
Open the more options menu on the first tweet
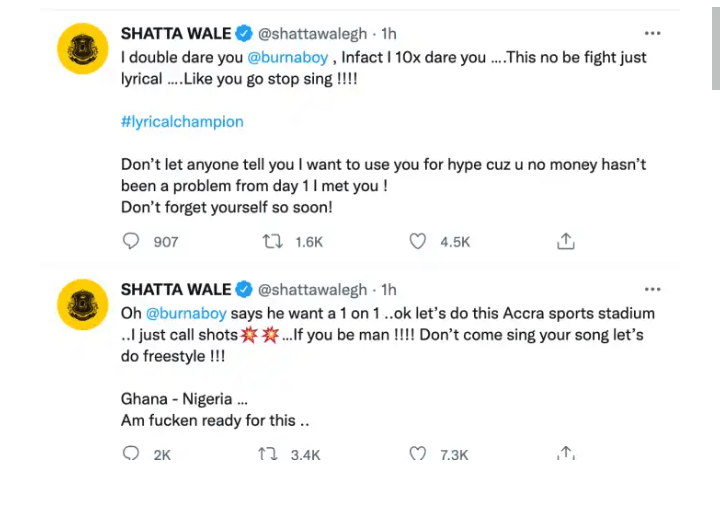point(651,35)
